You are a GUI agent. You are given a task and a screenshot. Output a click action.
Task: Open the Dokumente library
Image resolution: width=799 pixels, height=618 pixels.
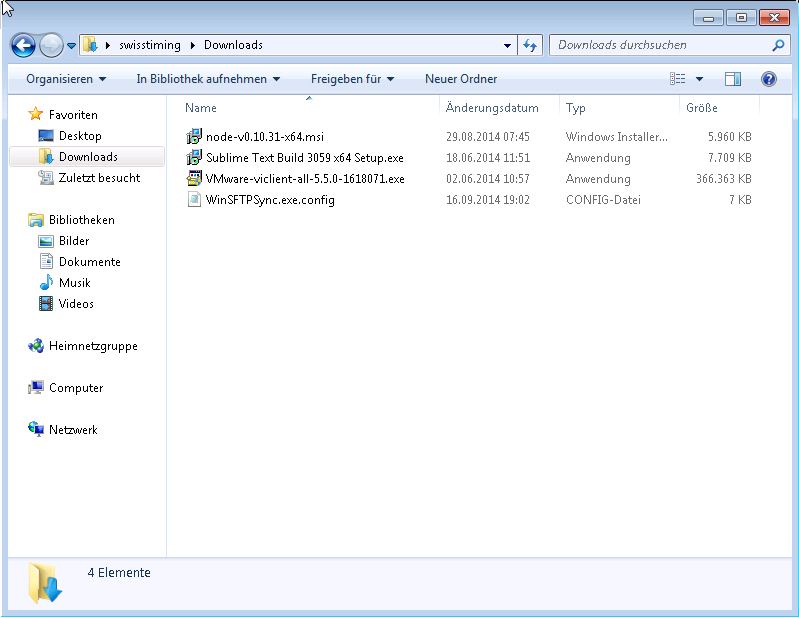pos(90,262)
